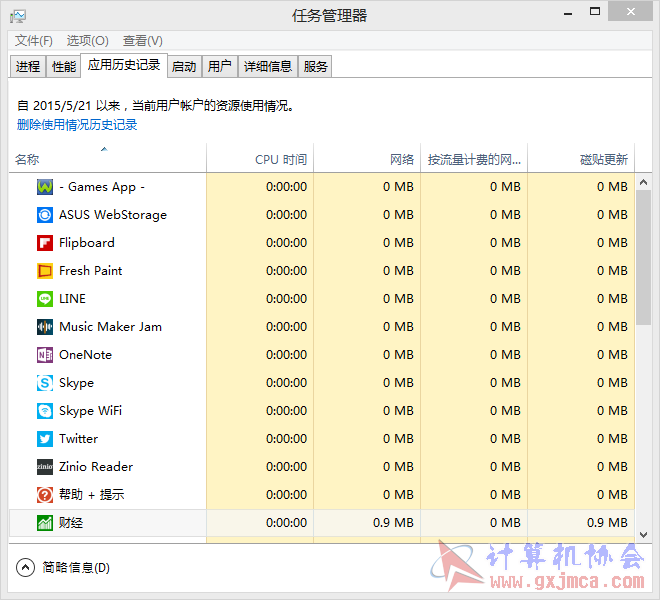The height and width of the screenshot is (600, 660).
Task: Click 删除使用情况历史记录 link
Action: click(77, 125)
